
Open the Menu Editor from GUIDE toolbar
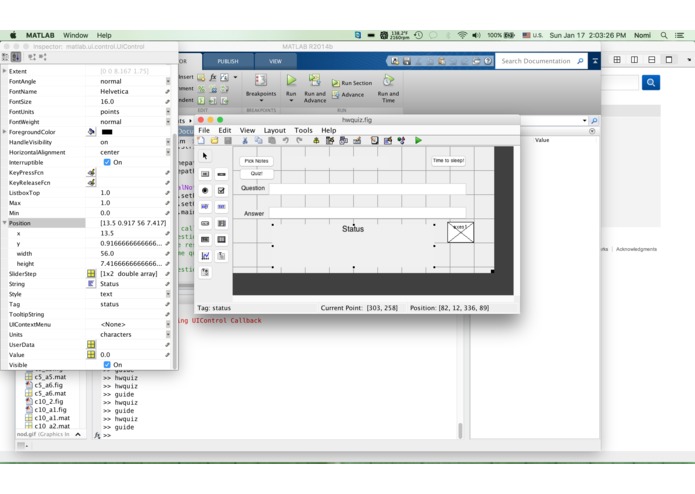[330, 140]
